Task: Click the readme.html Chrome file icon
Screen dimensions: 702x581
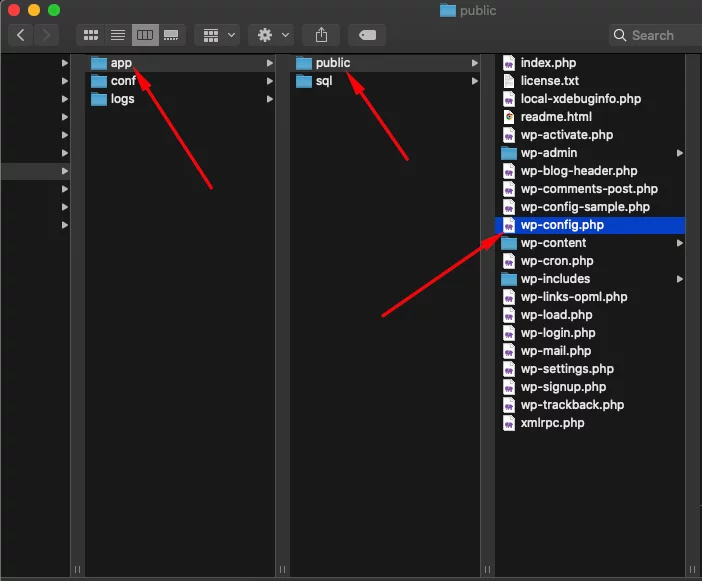Action: [x=509, y=117]
